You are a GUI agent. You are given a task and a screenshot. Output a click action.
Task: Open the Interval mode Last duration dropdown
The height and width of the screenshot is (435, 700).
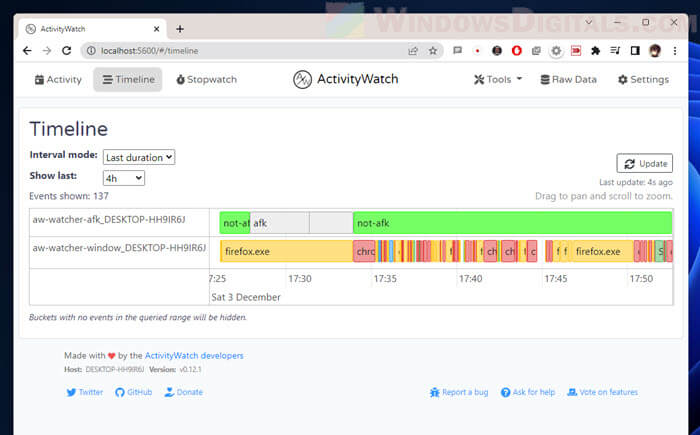[139, 157]
